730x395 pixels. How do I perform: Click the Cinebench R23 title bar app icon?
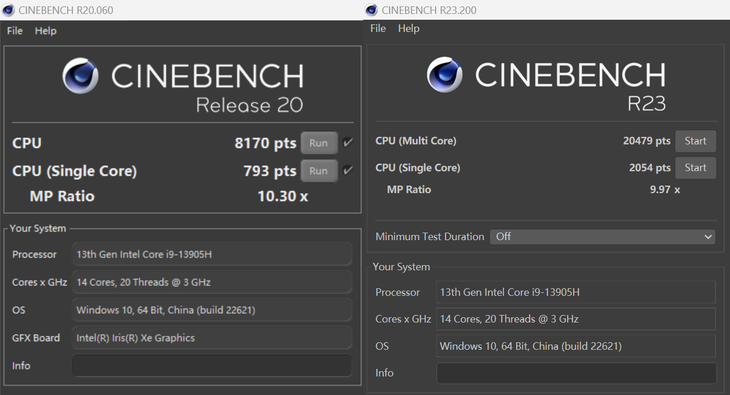pos(372,10)
